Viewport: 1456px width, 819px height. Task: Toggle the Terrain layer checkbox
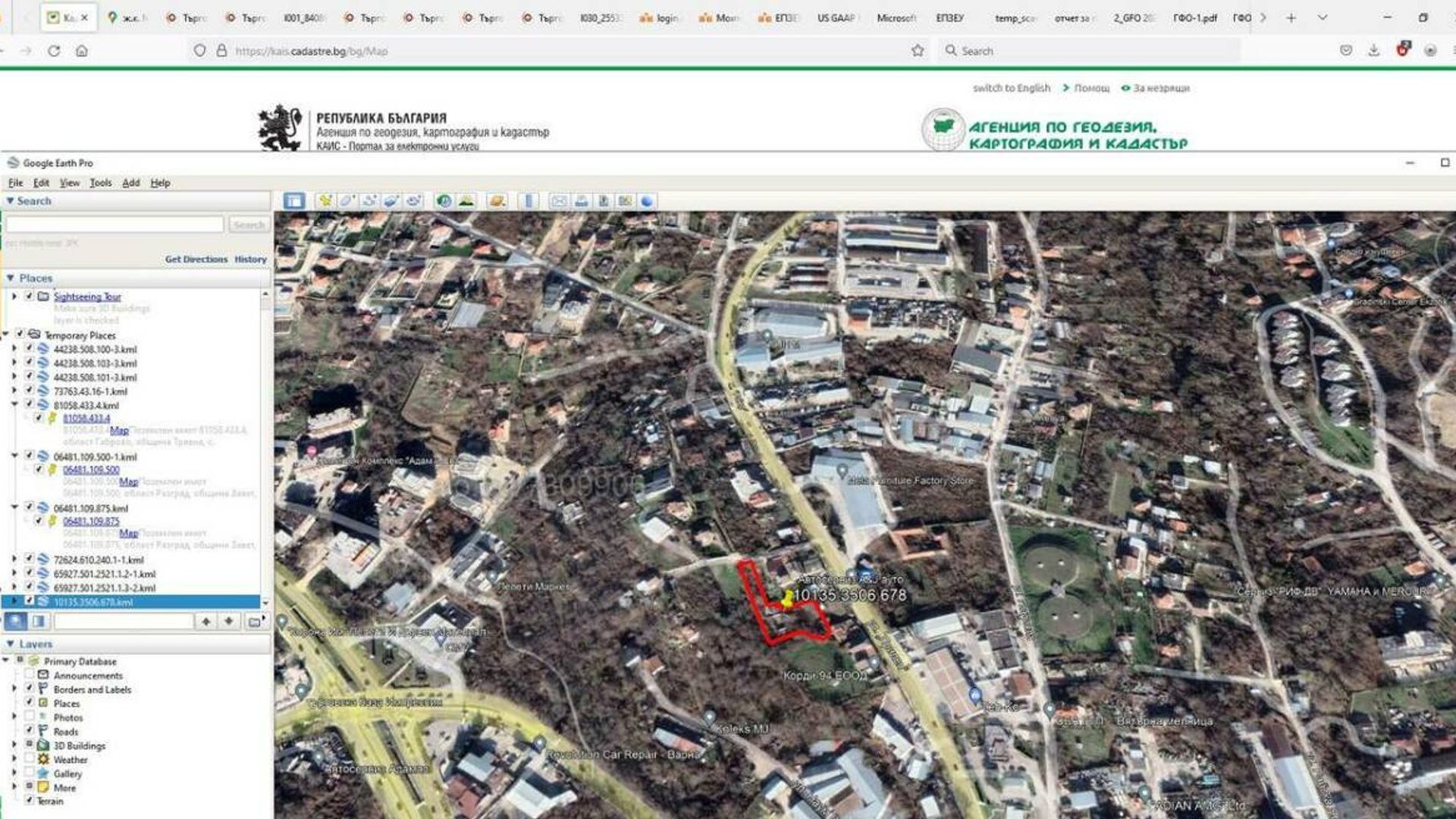click(29, 801)
